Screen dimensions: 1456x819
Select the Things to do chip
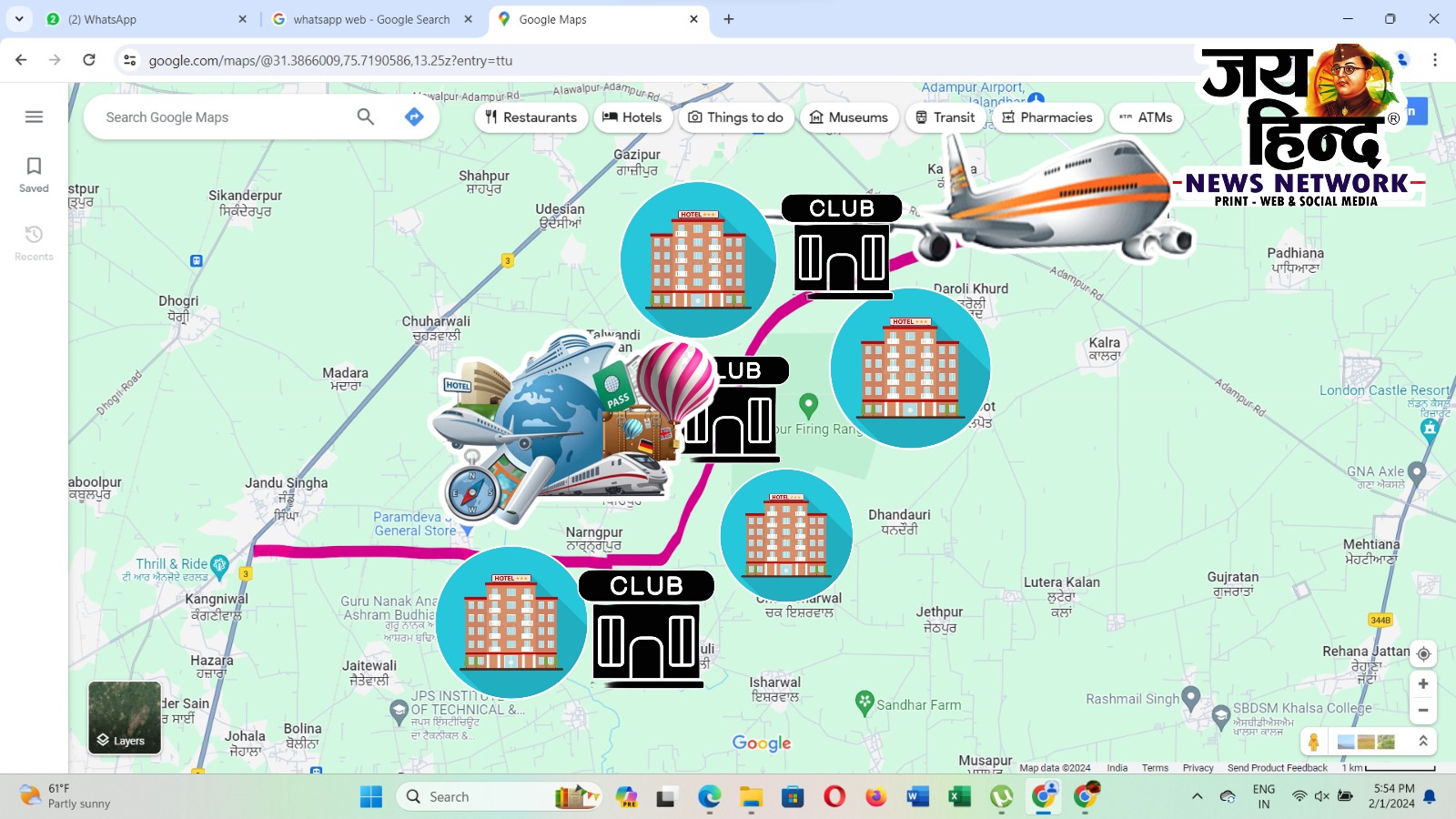[735, 117]
